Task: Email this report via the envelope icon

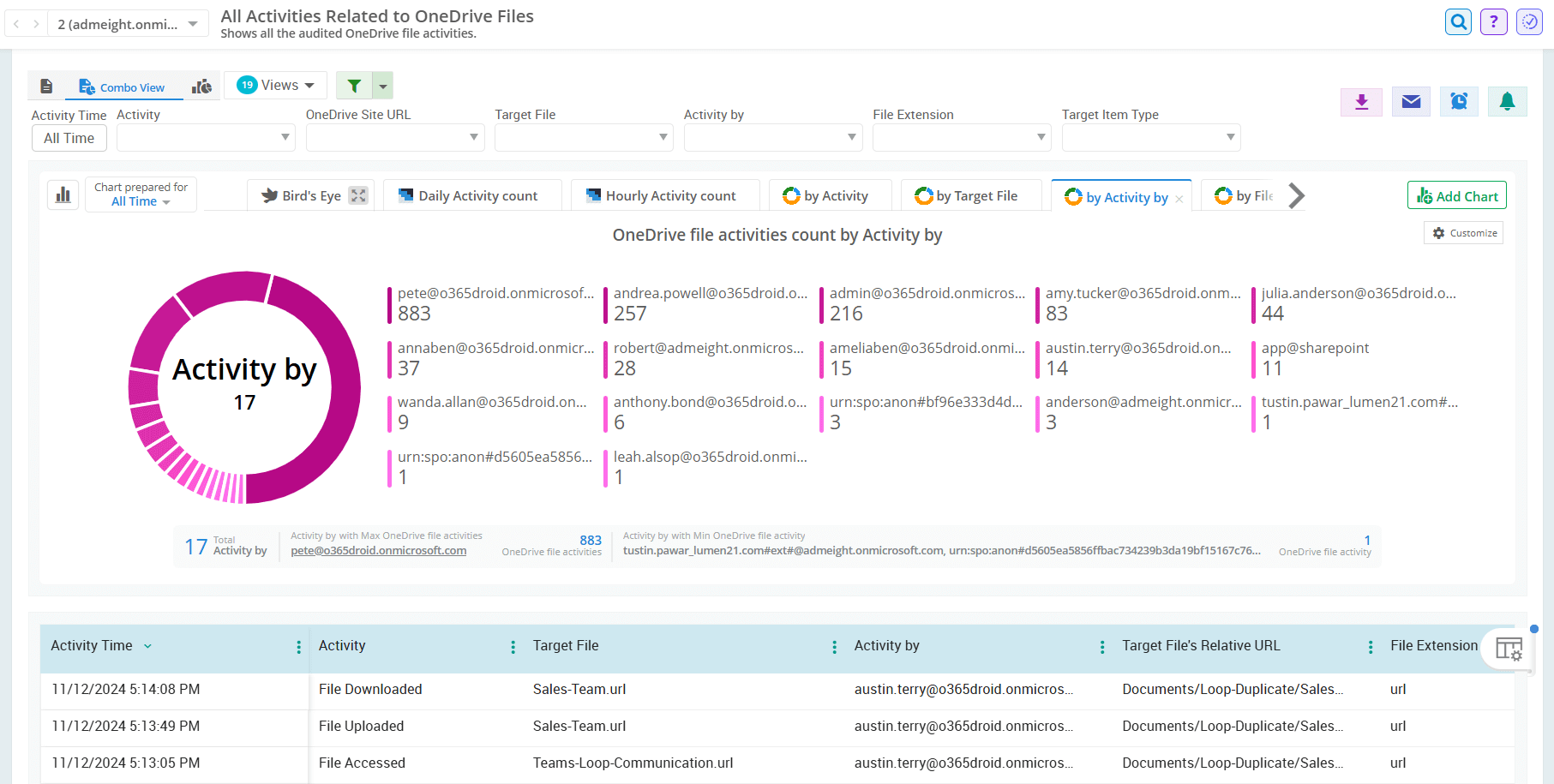Action: click(x=1410, y=101)
